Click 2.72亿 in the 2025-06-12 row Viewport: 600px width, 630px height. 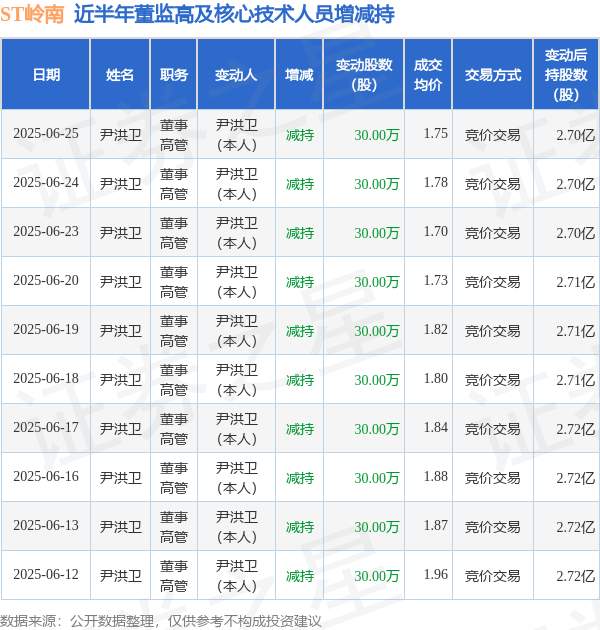click(x=575, y=576)
